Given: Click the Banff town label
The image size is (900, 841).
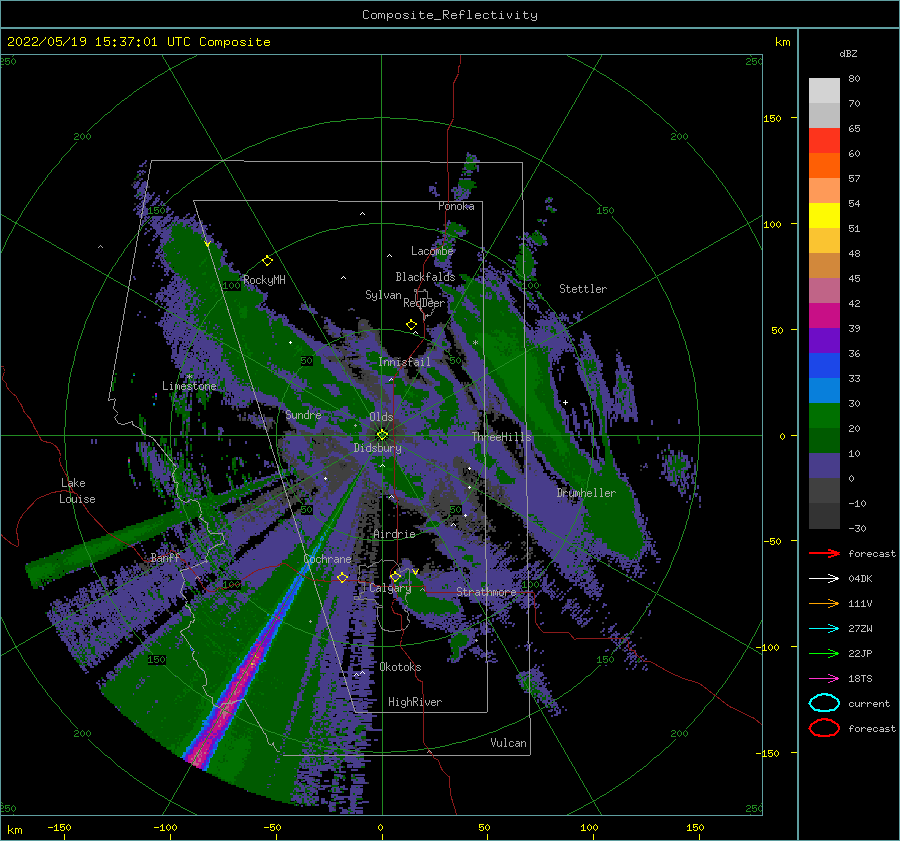Looking at the screenshot, I should coord(165,557).
